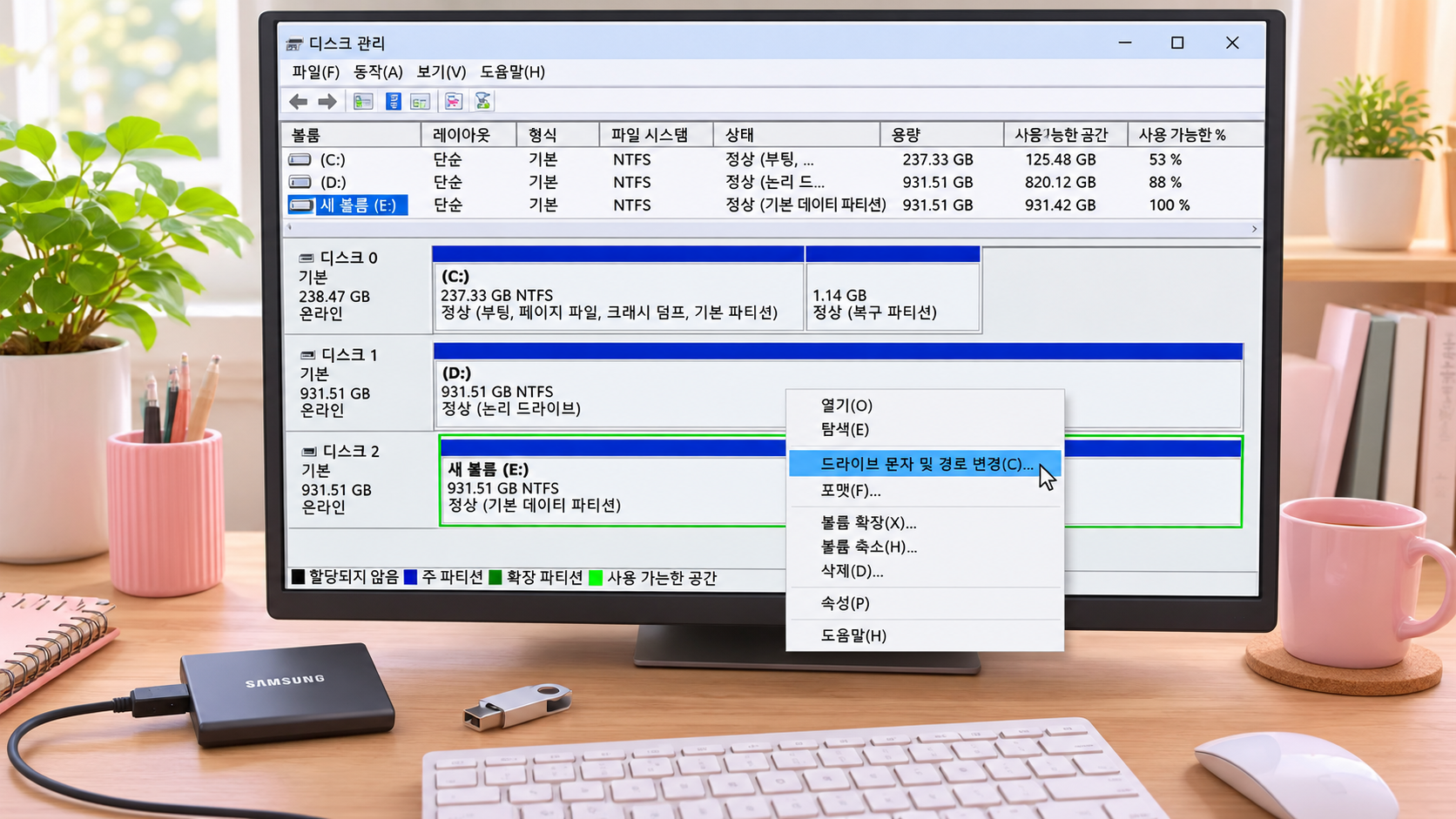Click the dark green 확장 파티션 legend swatch

coord(495,577)
